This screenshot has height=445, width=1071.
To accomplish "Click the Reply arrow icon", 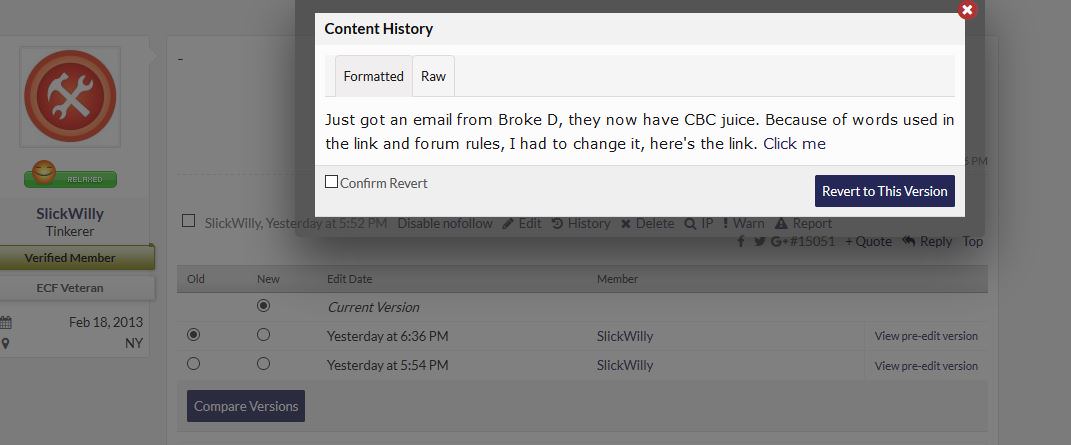I will 909,241.
